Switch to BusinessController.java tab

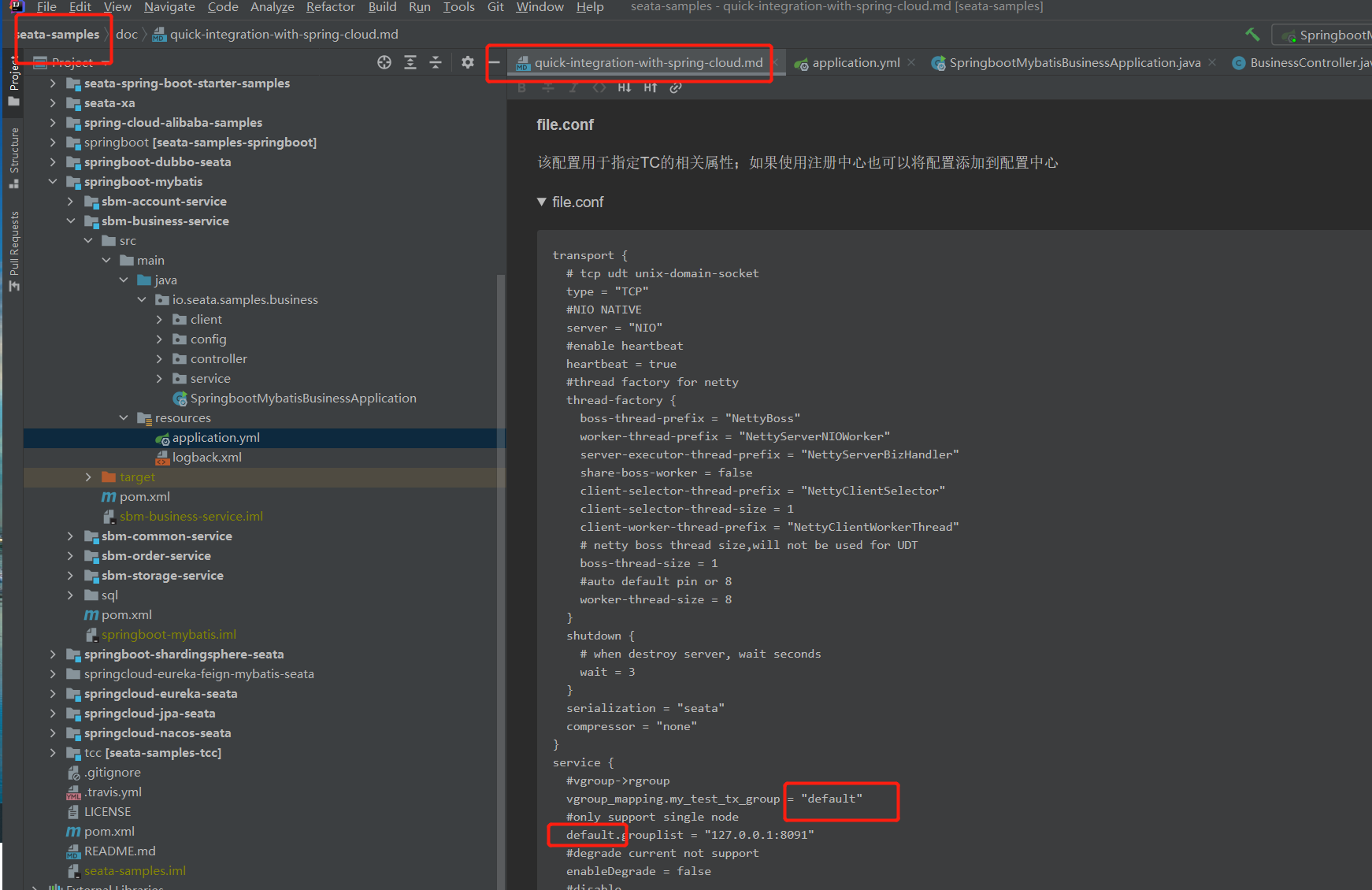(x=1301, y=63)
